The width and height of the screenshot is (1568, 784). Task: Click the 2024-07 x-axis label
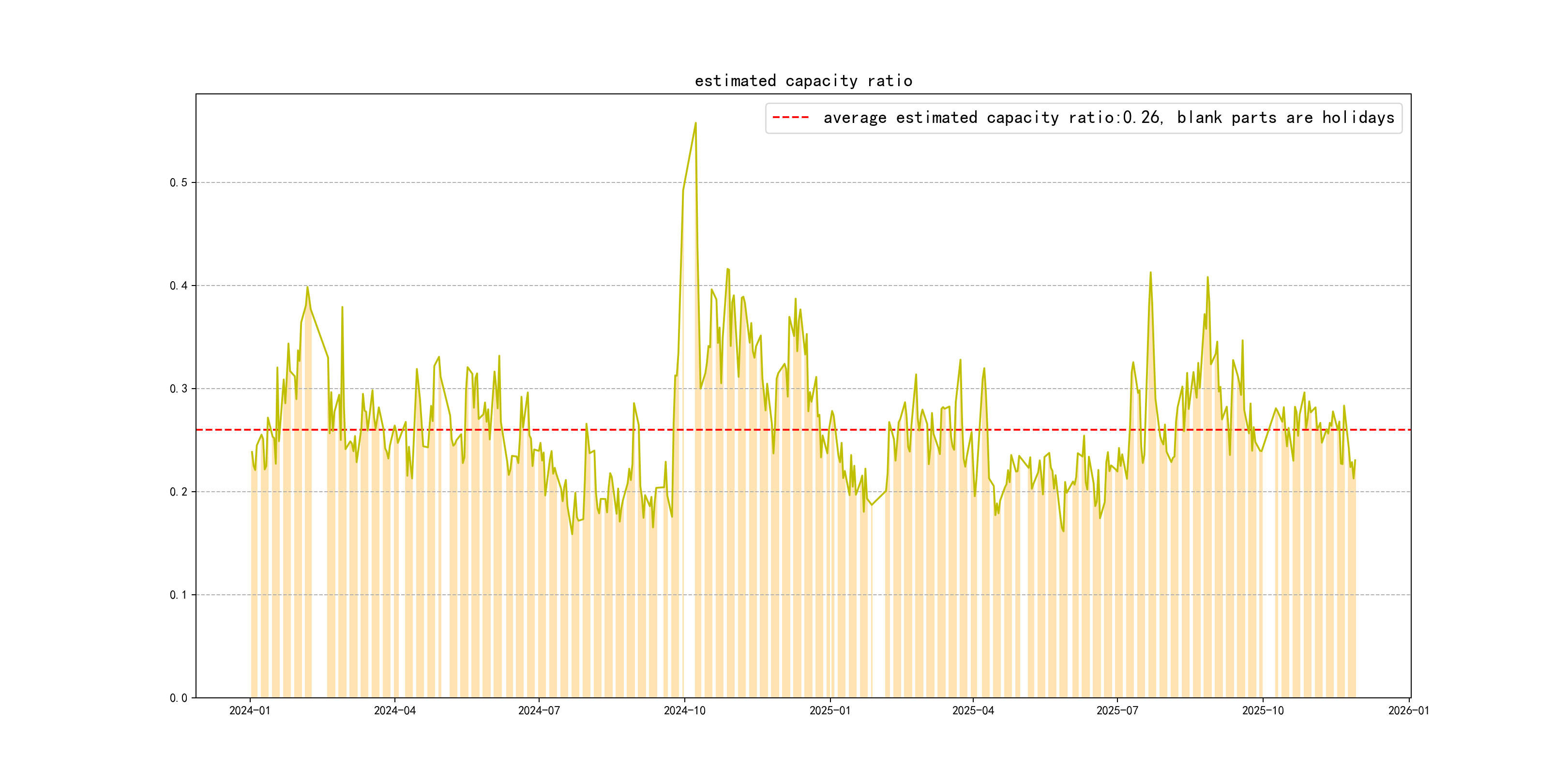click(x=539, y=710)
